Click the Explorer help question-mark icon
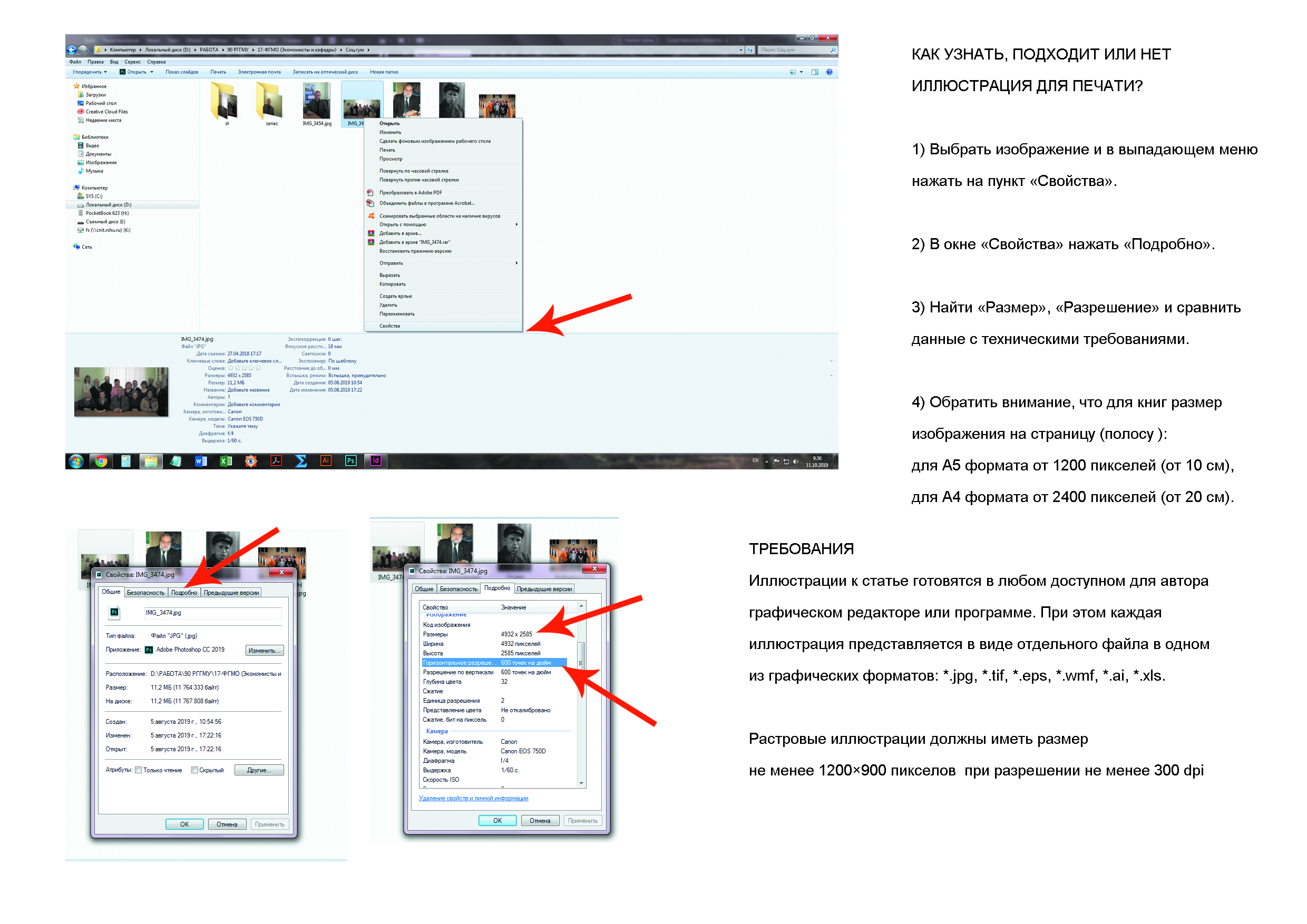Image resolution: width=1307 pixels, height=924 pixels. pos(830,72)
